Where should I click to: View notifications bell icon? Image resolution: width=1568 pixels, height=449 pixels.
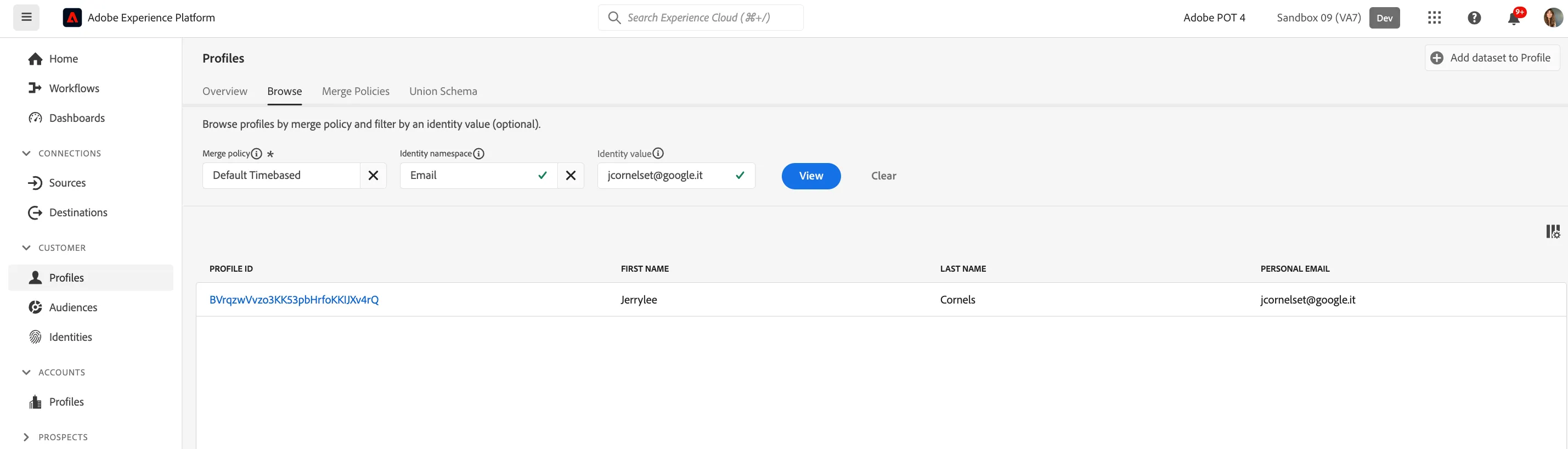(1514, 18)
